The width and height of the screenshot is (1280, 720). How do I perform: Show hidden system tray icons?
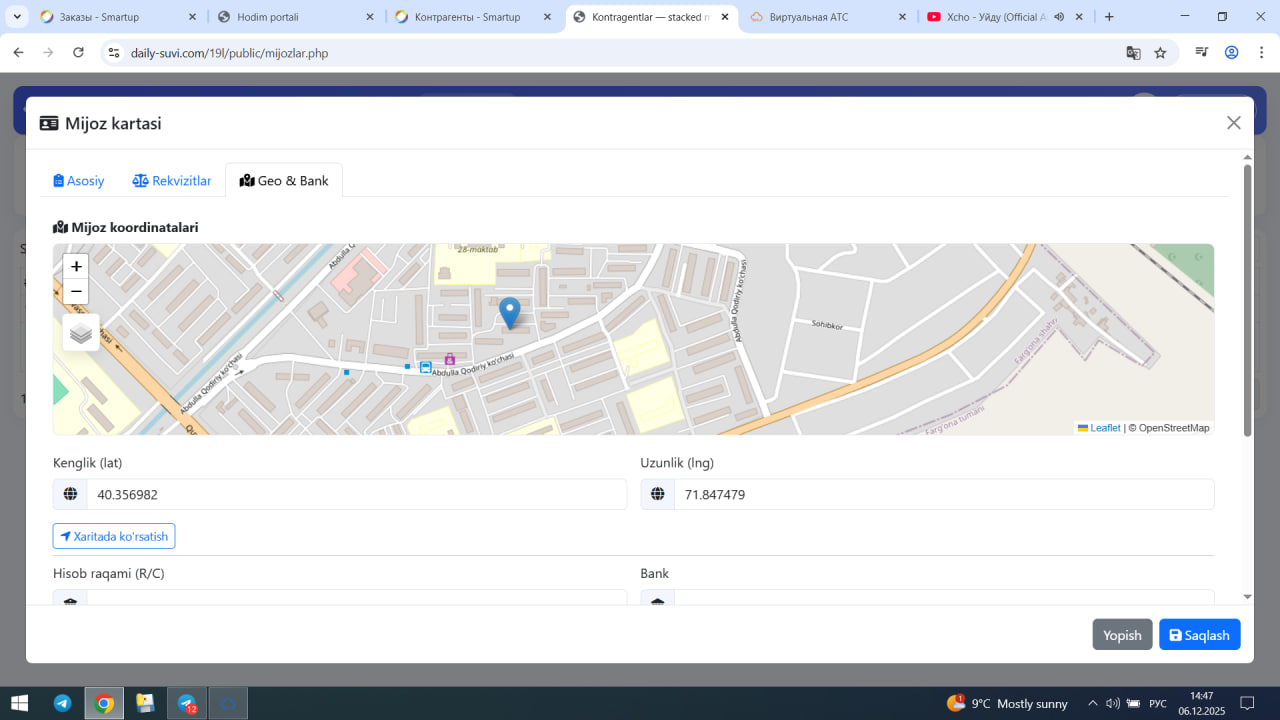pyautogui.click(x=1092, y=703)
